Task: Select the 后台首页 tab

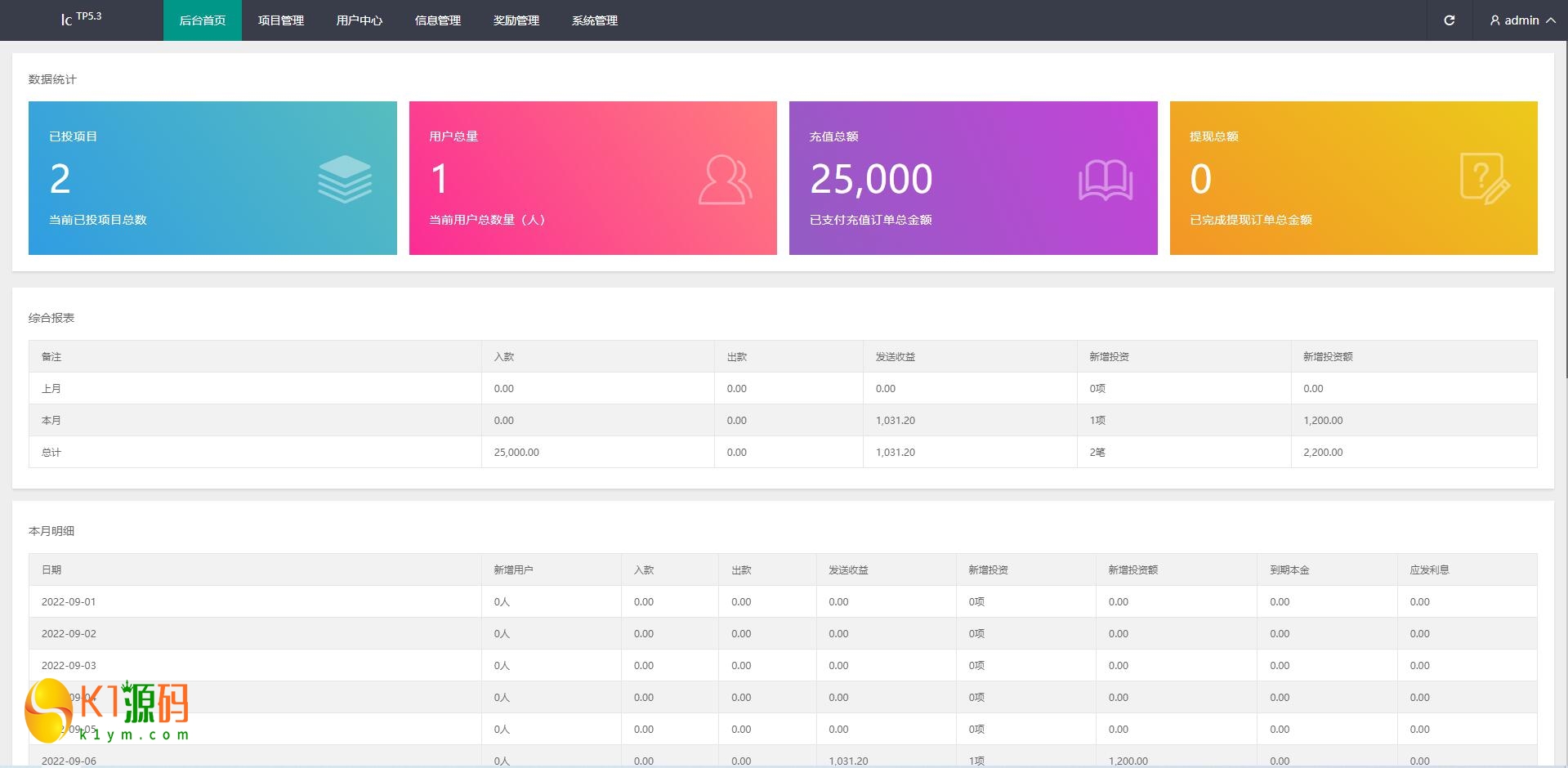Action: pos(203,20)
